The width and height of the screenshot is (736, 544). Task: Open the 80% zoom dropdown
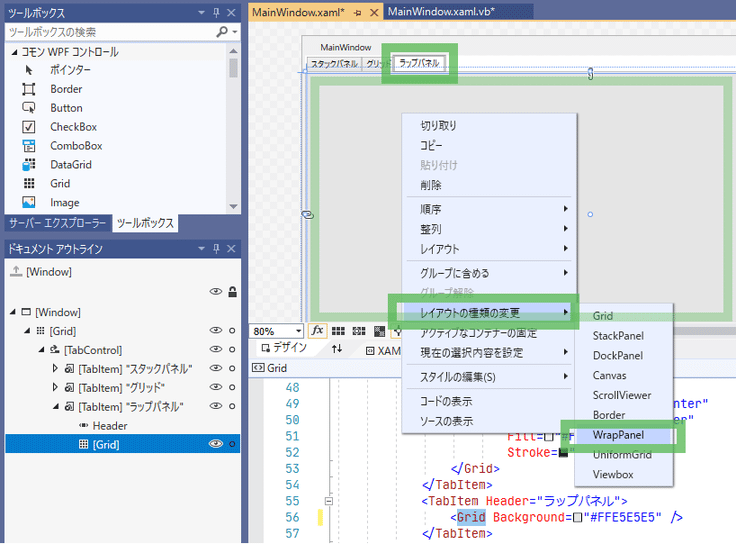(297, 331)
